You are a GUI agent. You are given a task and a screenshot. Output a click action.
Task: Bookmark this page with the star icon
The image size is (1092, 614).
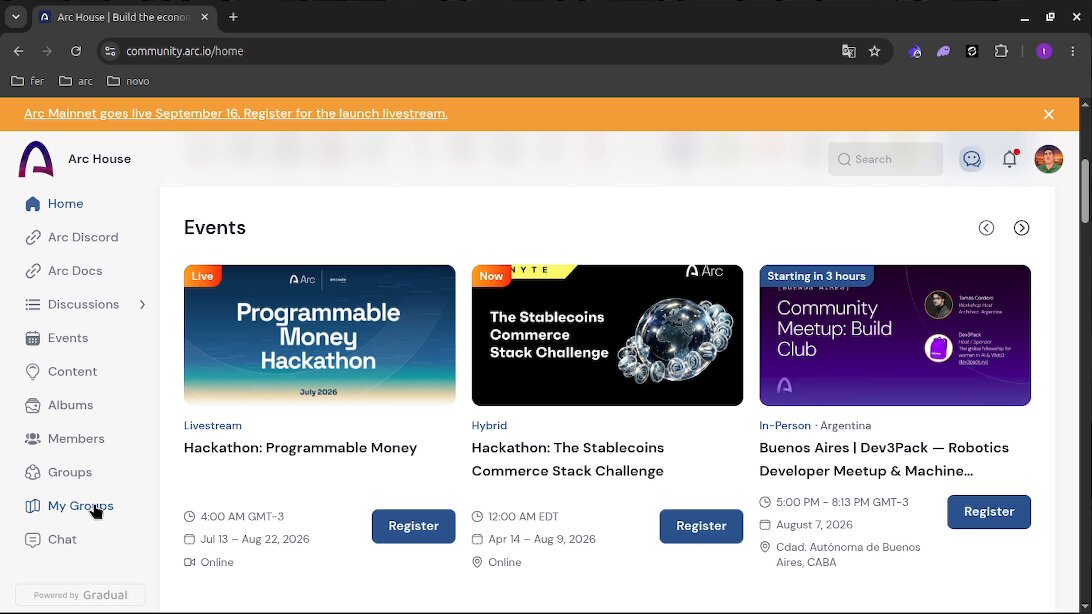(x=875, y=51)
